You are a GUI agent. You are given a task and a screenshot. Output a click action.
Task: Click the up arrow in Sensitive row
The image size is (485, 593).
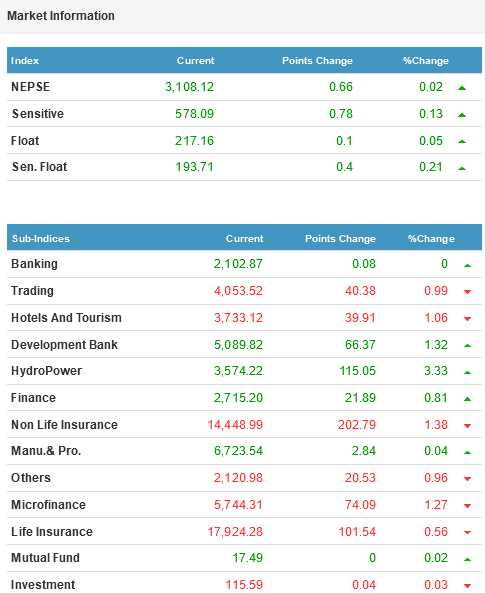pyautogui.click(x=462, y=115)
